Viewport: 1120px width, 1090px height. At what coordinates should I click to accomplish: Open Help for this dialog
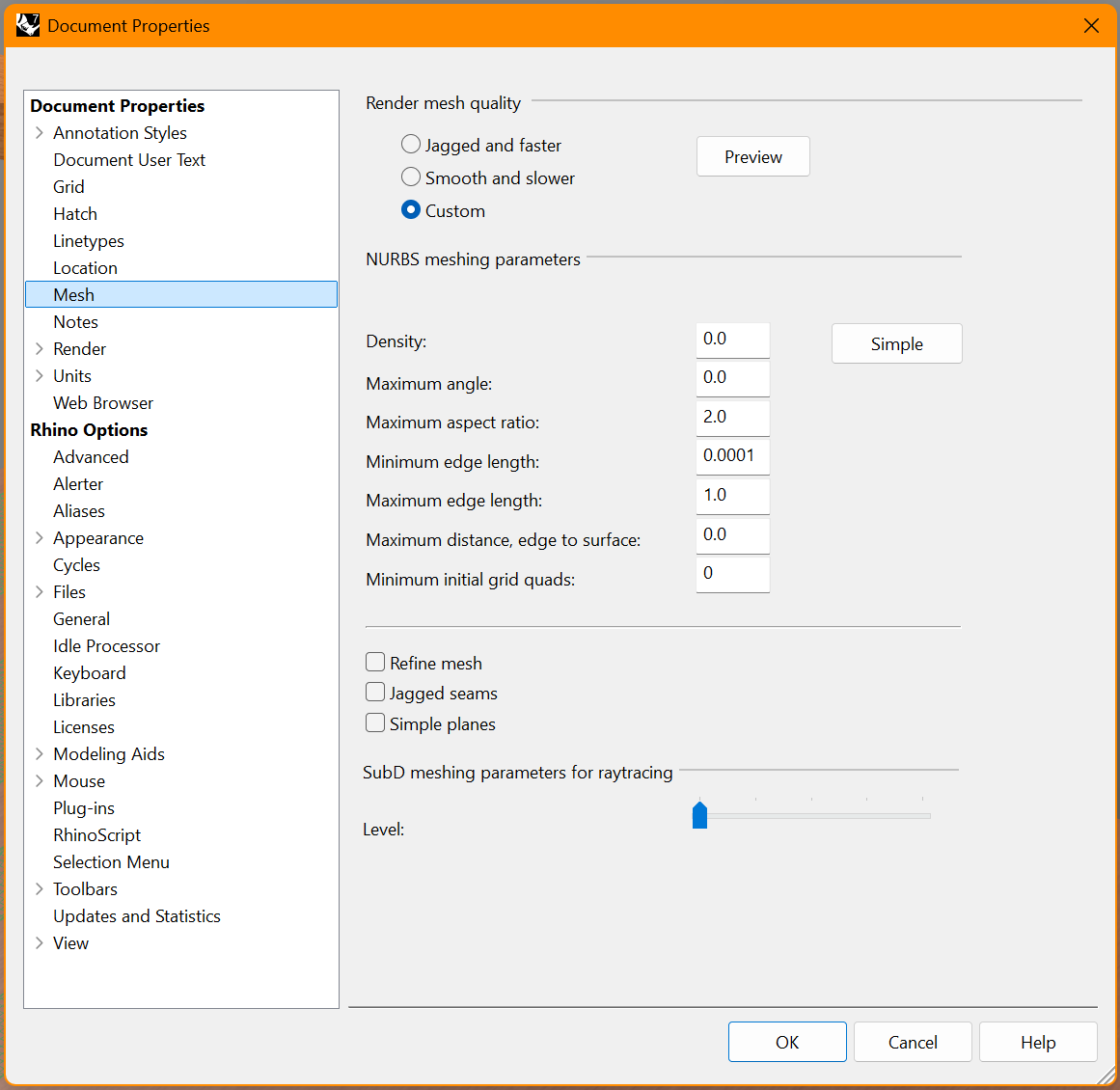point(1038,1042)
